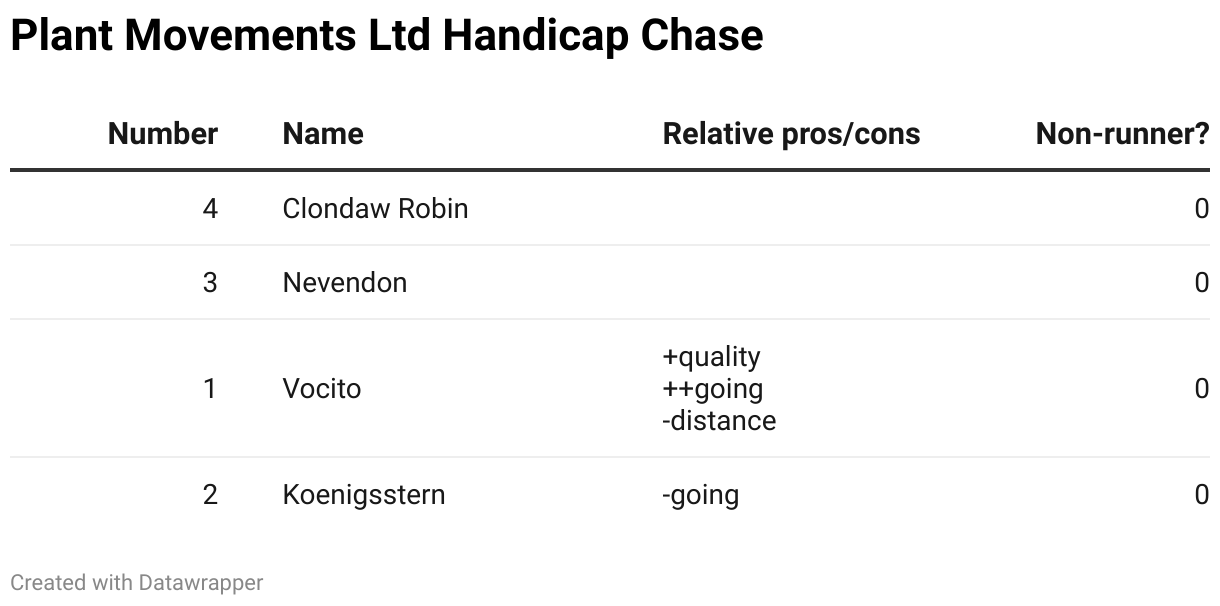Click the Non-runner? column header
1220x606 pixels.
pyautogui.click(x=1122, y=134)
